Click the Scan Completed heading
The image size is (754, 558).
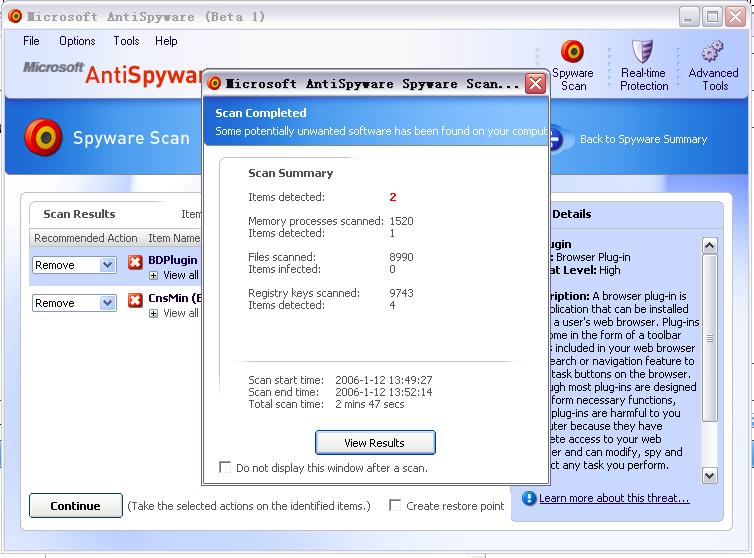(x=261, y=113)
